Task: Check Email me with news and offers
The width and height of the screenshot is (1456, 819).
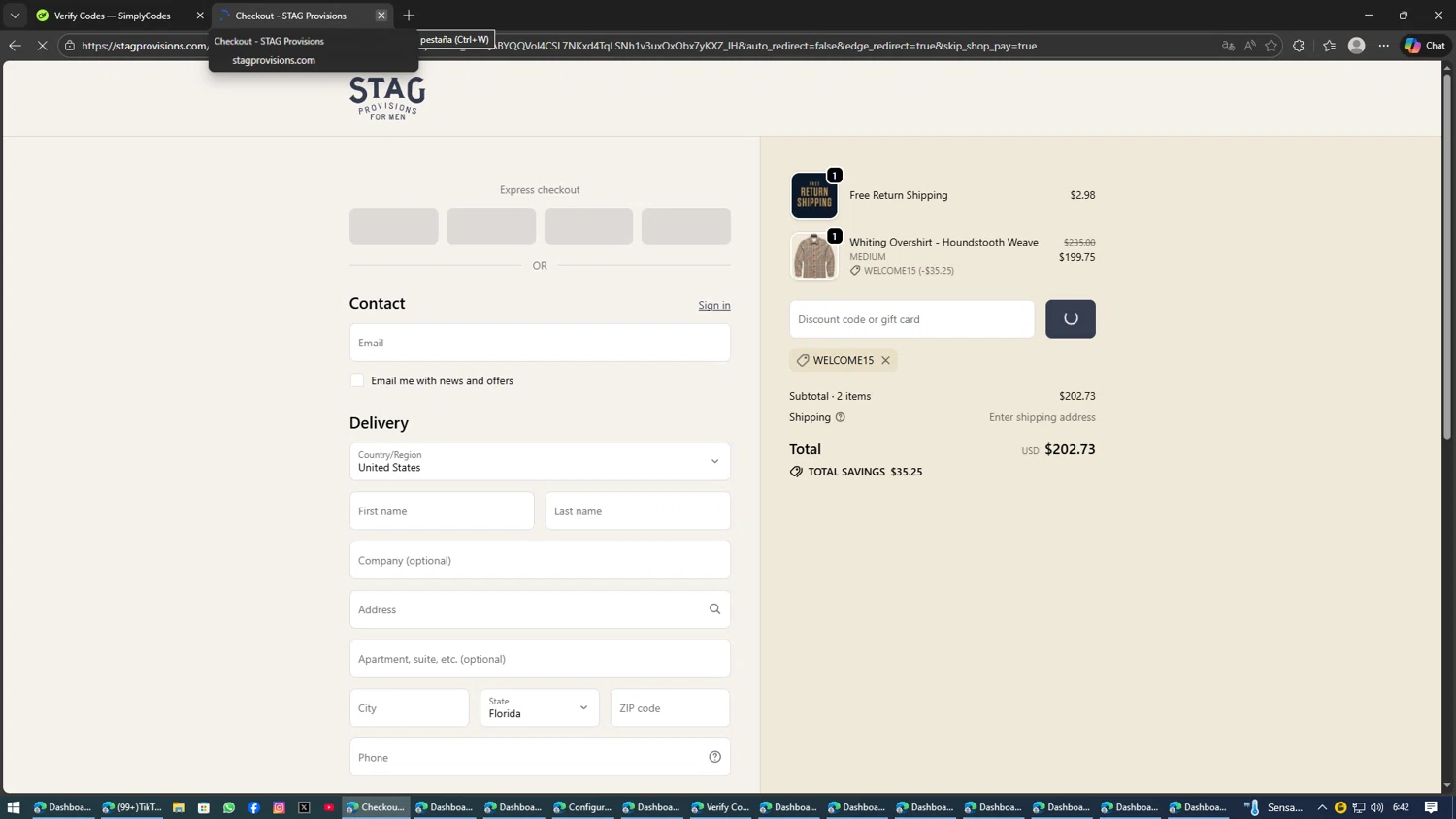Action: [357, 380]
